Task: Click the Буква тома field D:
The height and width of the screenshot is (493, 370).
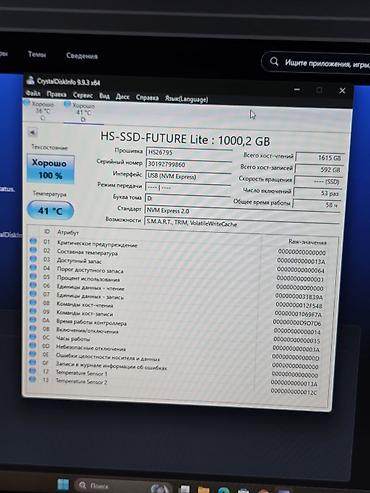Action: (x=188, y=199)
